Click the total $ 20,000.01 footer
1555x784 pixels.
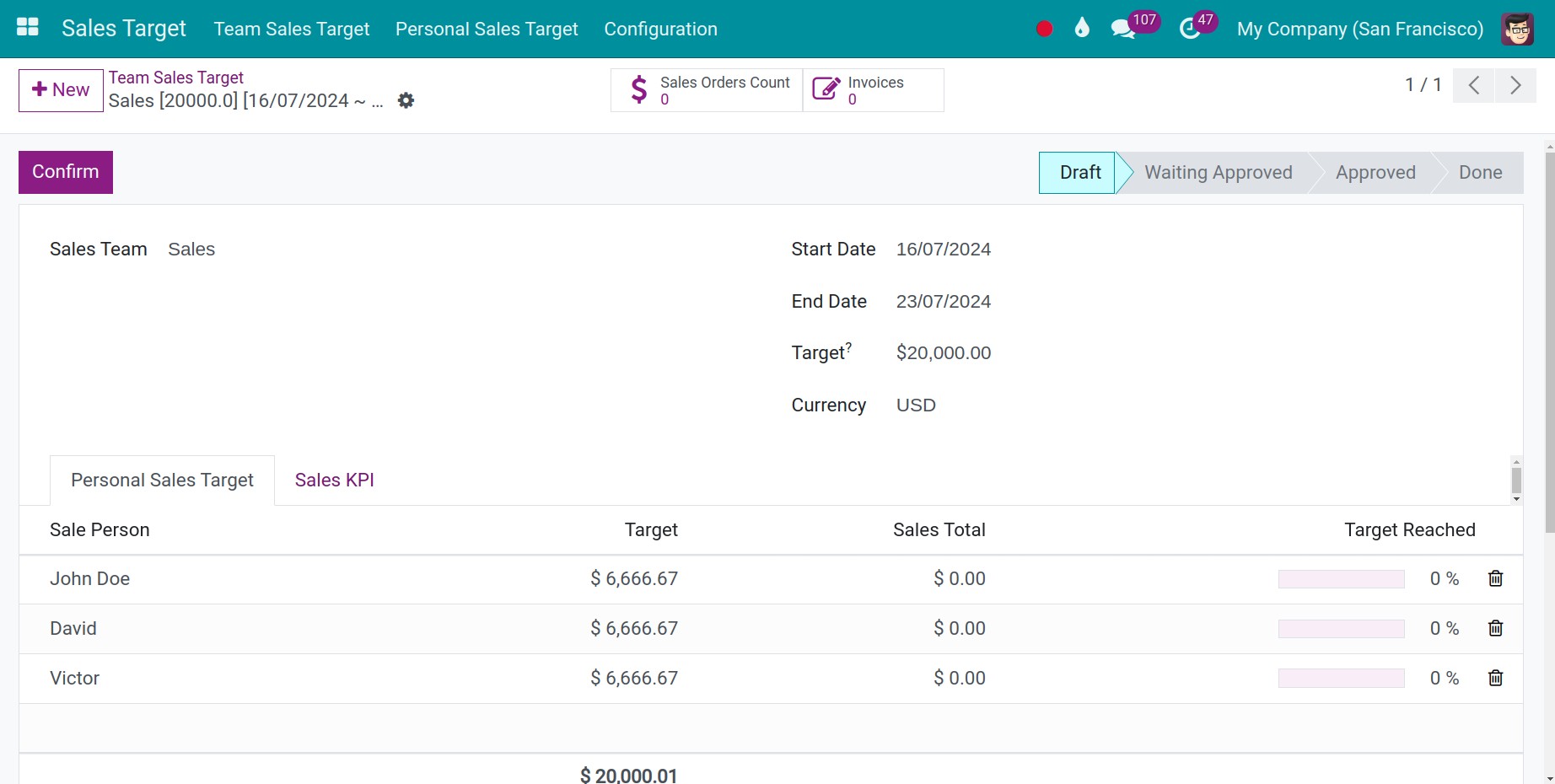tap(628, 775)
